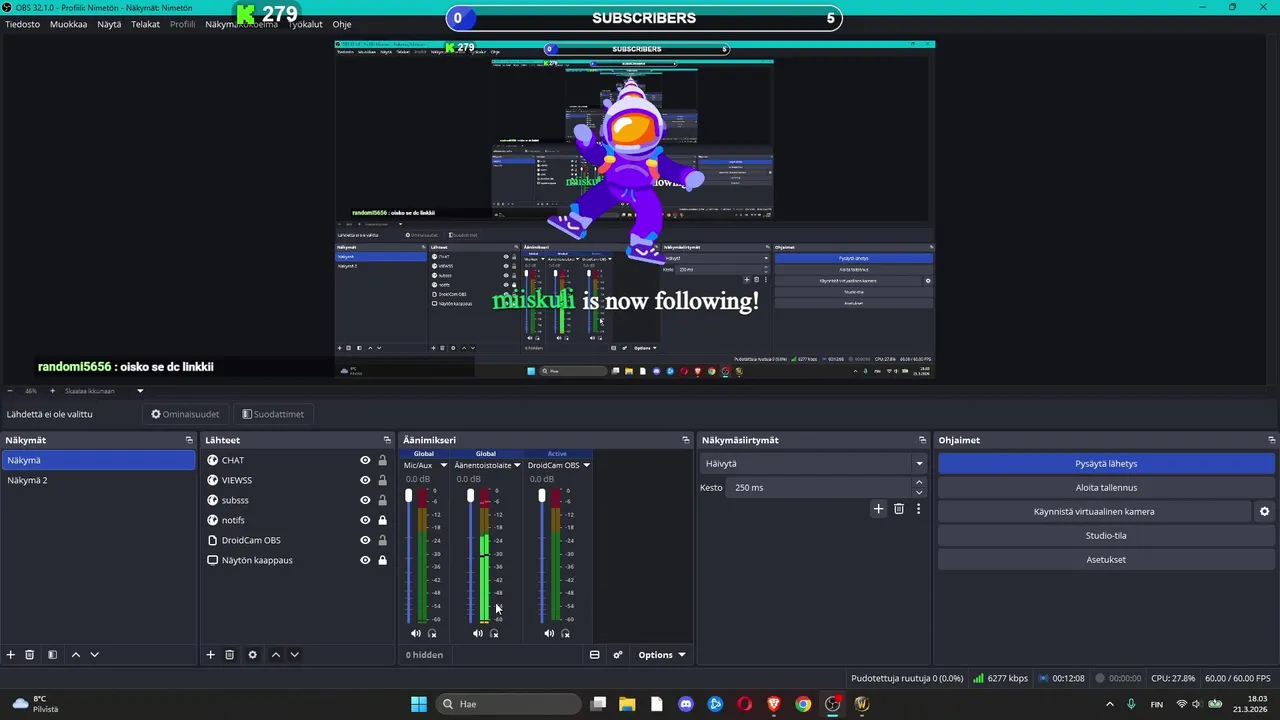Open Brave browser from the taskbar
Image resolution: width=1280 pixels, height=720 pixels.
(x=773, y=704)
